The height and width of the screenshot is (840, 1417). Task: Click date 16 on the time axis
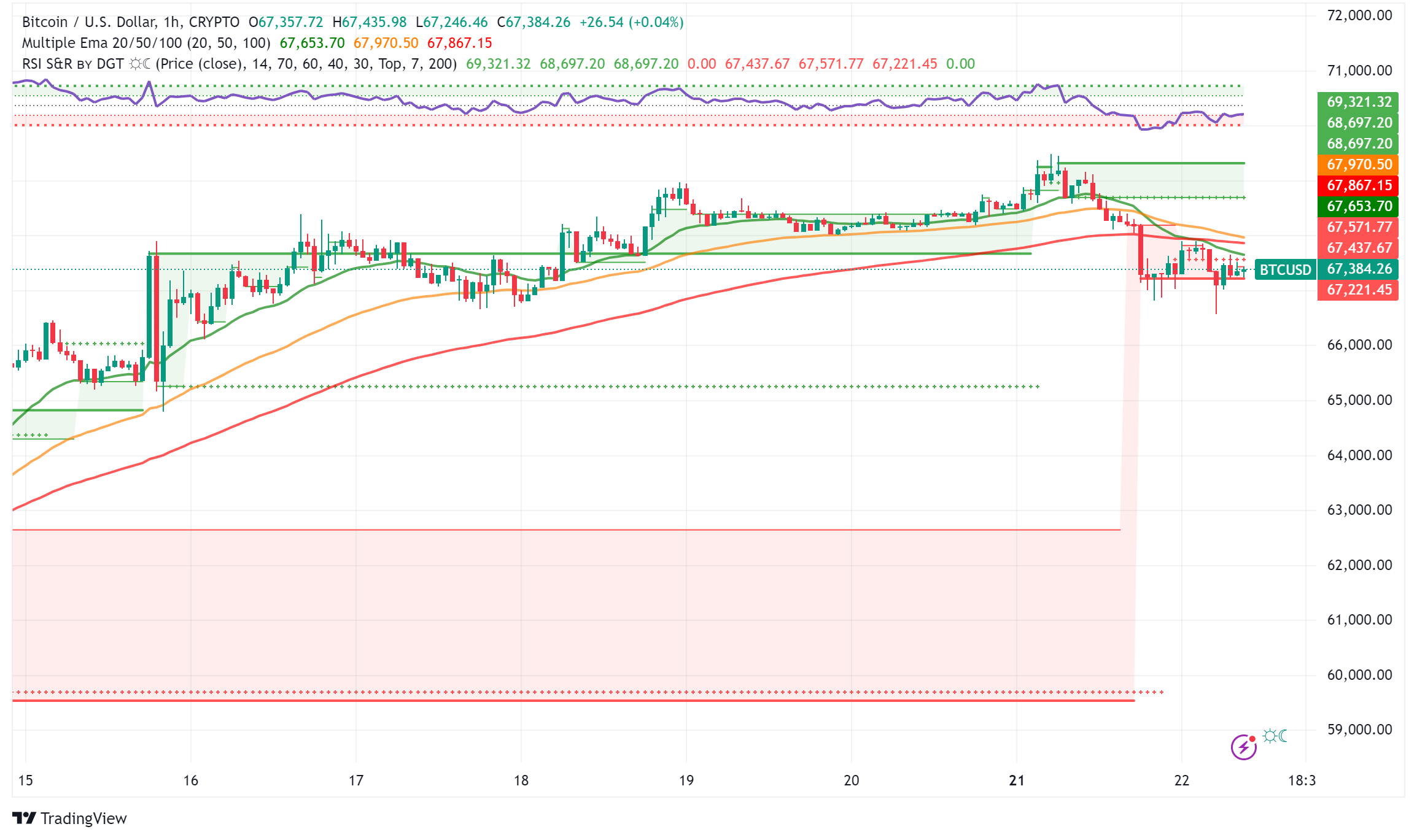click(191, 780)
